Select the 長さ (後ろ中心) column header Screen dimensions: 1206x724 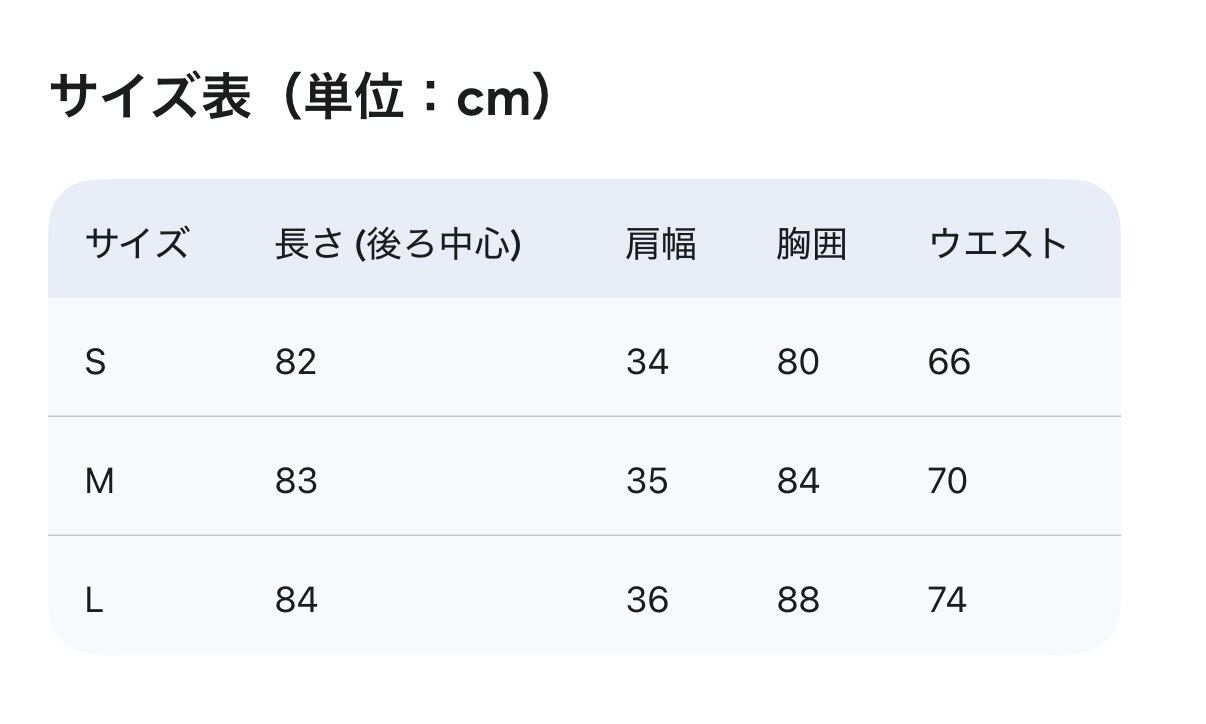(x=397, y=244)
